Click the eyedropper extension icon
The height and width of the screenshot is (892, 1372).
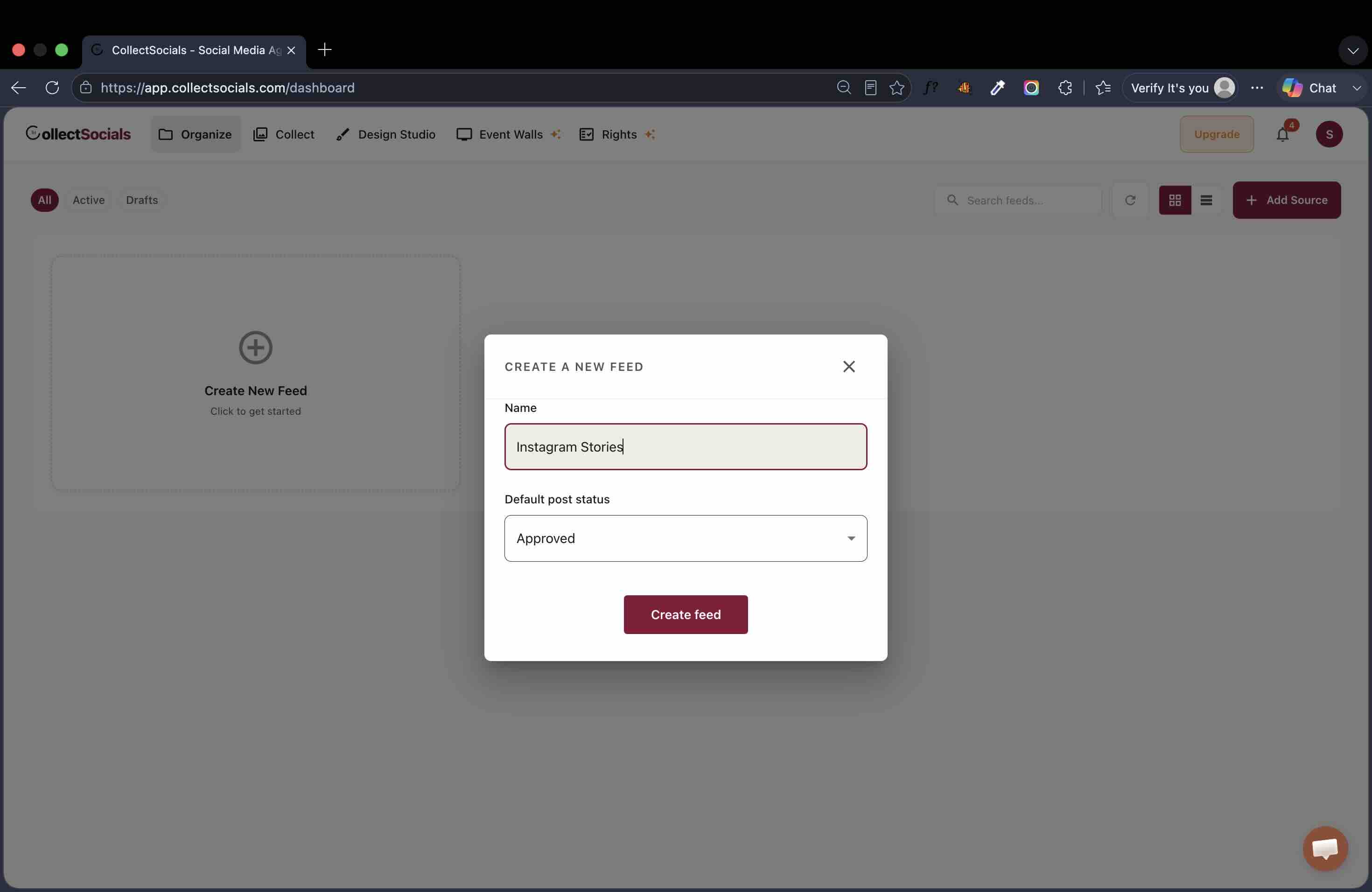[997, 88]
